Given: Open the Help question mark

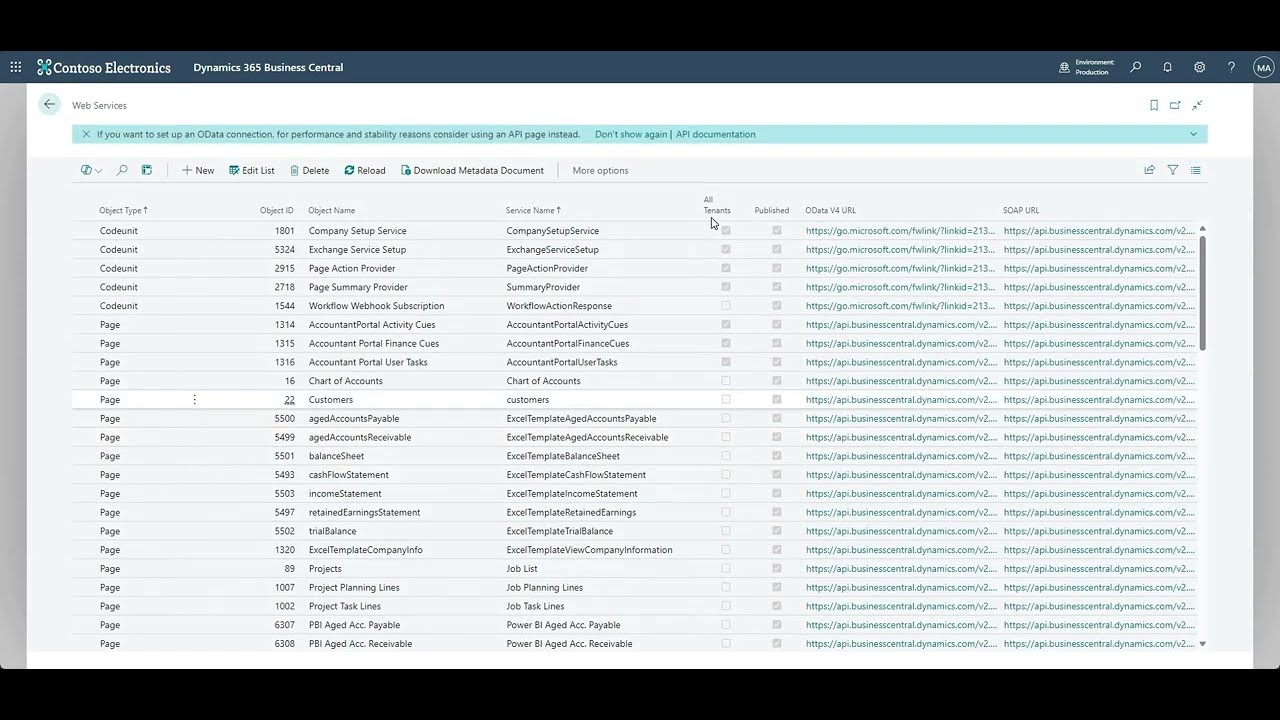Looking at the screenshot, I should pos(1231,67).
